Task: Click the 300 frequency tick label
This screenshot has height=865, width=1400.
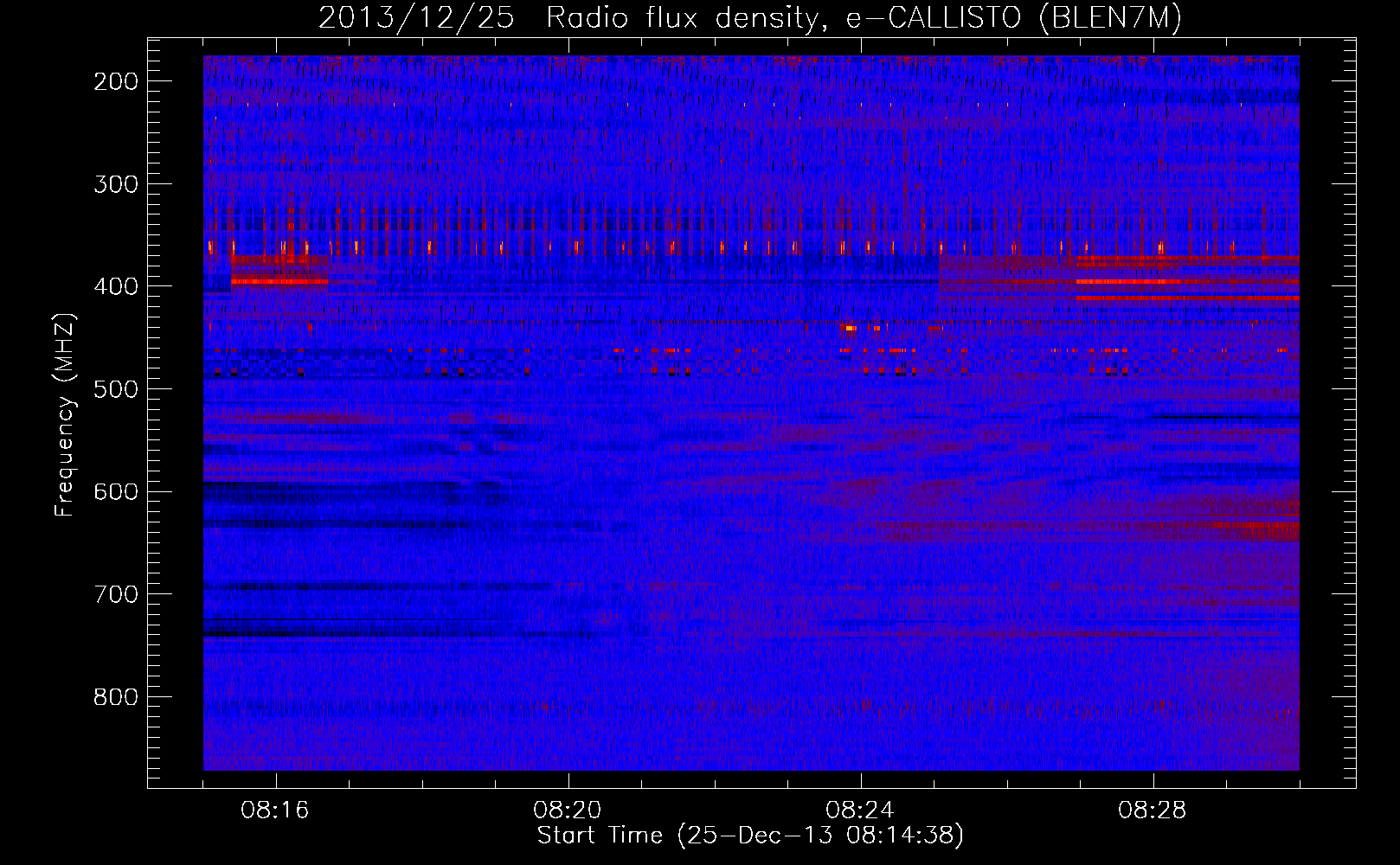Action: tap(115, 184)
